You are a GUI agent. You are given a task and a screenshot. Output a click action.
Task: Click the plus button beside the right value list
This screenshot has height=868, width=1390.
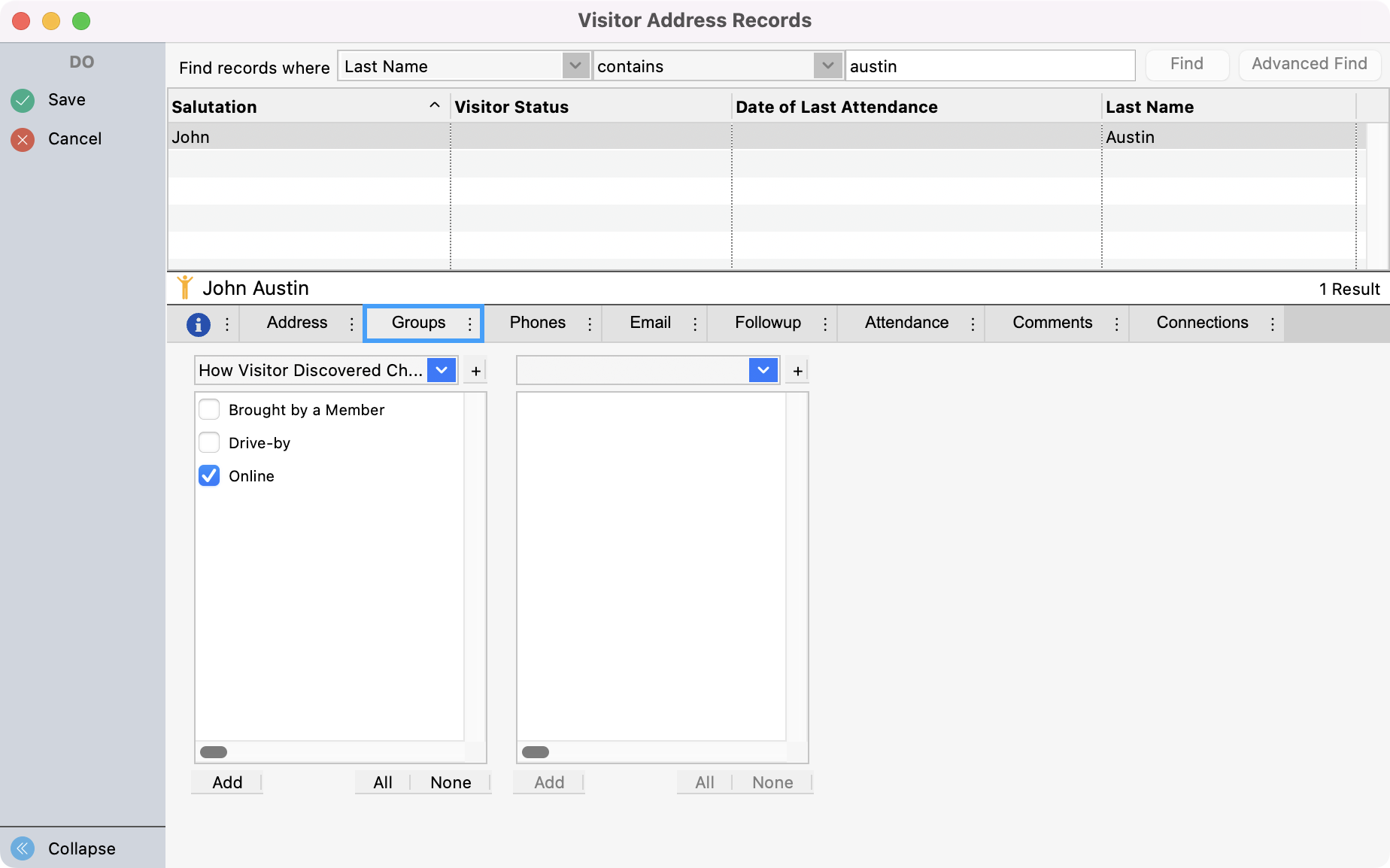coord(797,370)
